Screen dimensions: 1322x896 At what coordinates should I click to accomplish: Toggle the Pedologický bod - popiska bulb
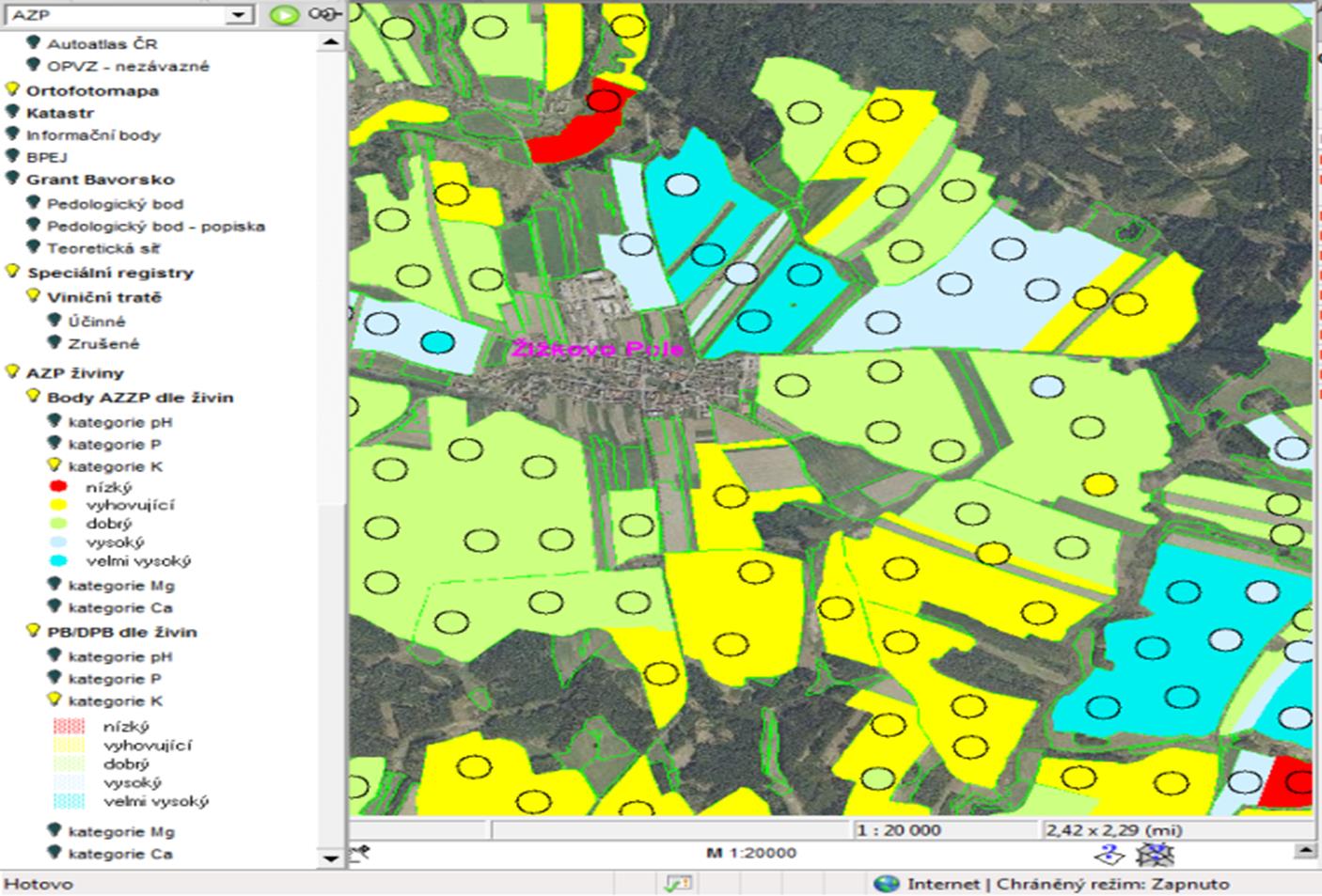click(x=33, y=225)
